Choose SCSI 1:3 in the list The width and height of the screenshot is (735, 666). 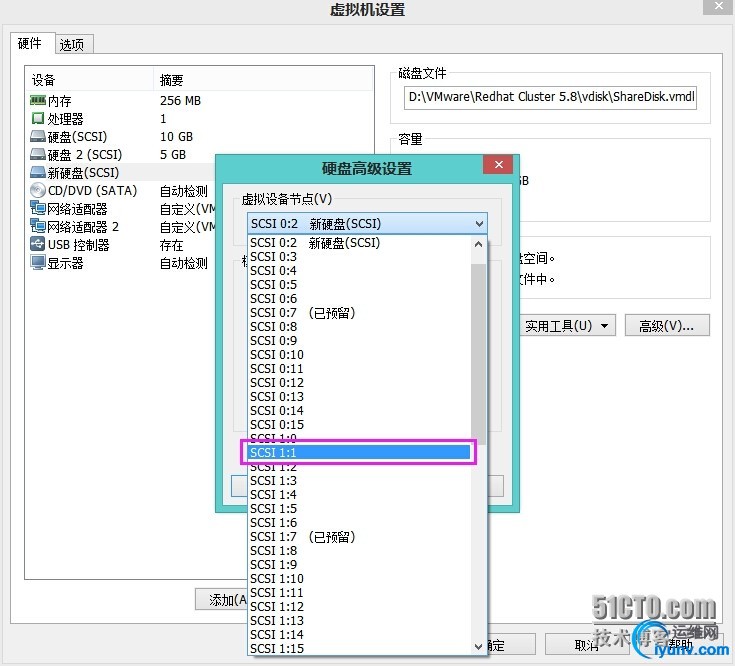(x=359, y=481)
